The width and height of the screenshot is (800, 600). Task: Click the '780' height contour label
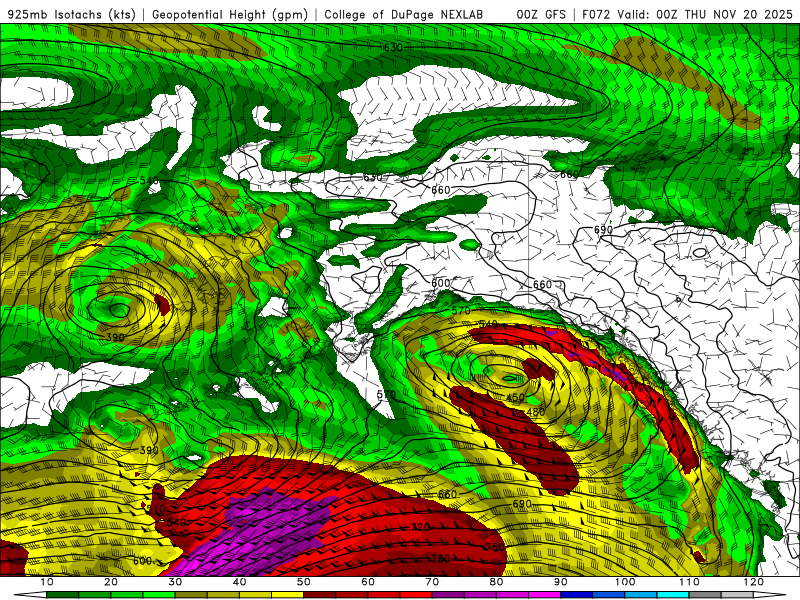click(441, 559)
